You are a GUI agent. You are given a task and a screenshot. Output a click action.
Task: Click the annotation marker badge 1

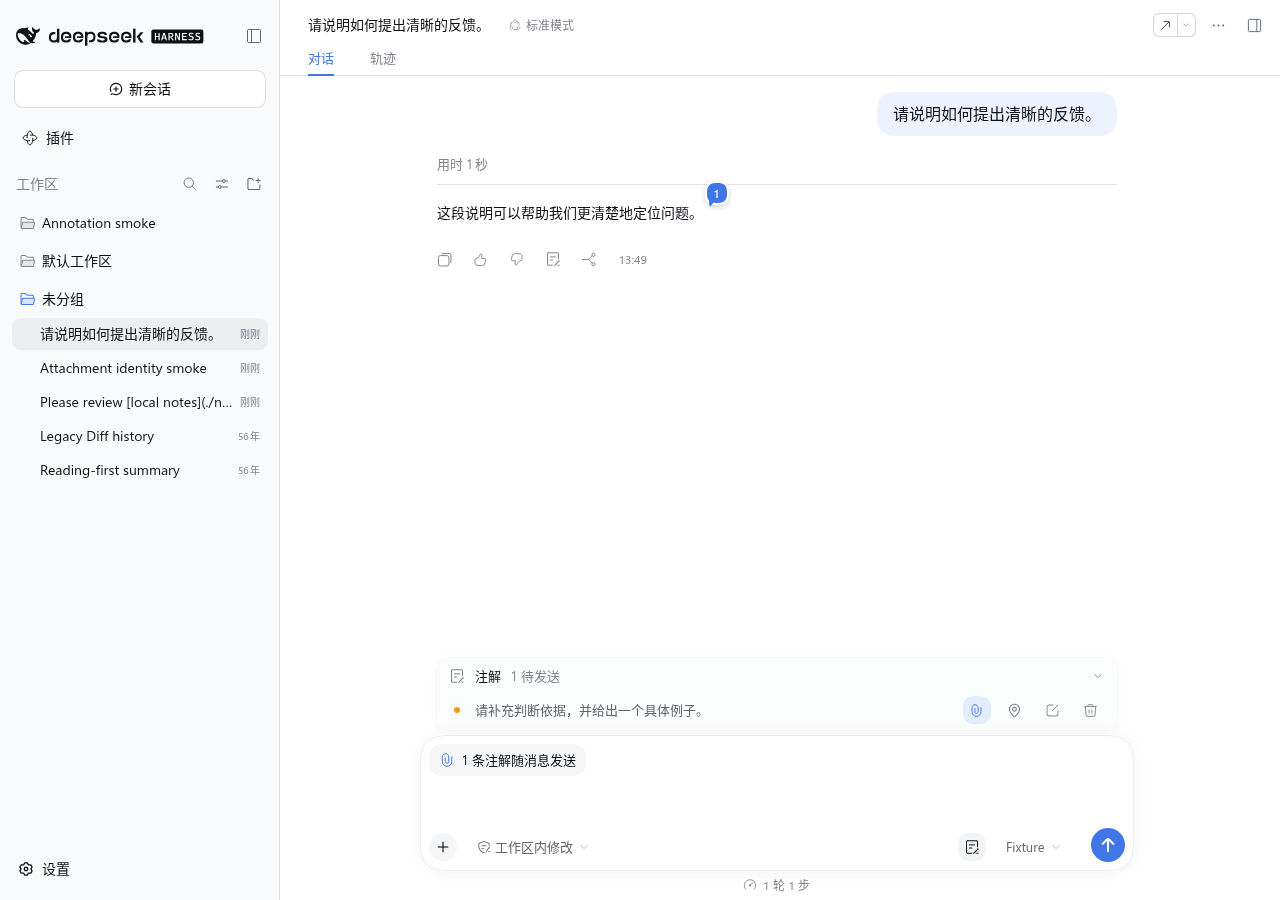(716, 194)
